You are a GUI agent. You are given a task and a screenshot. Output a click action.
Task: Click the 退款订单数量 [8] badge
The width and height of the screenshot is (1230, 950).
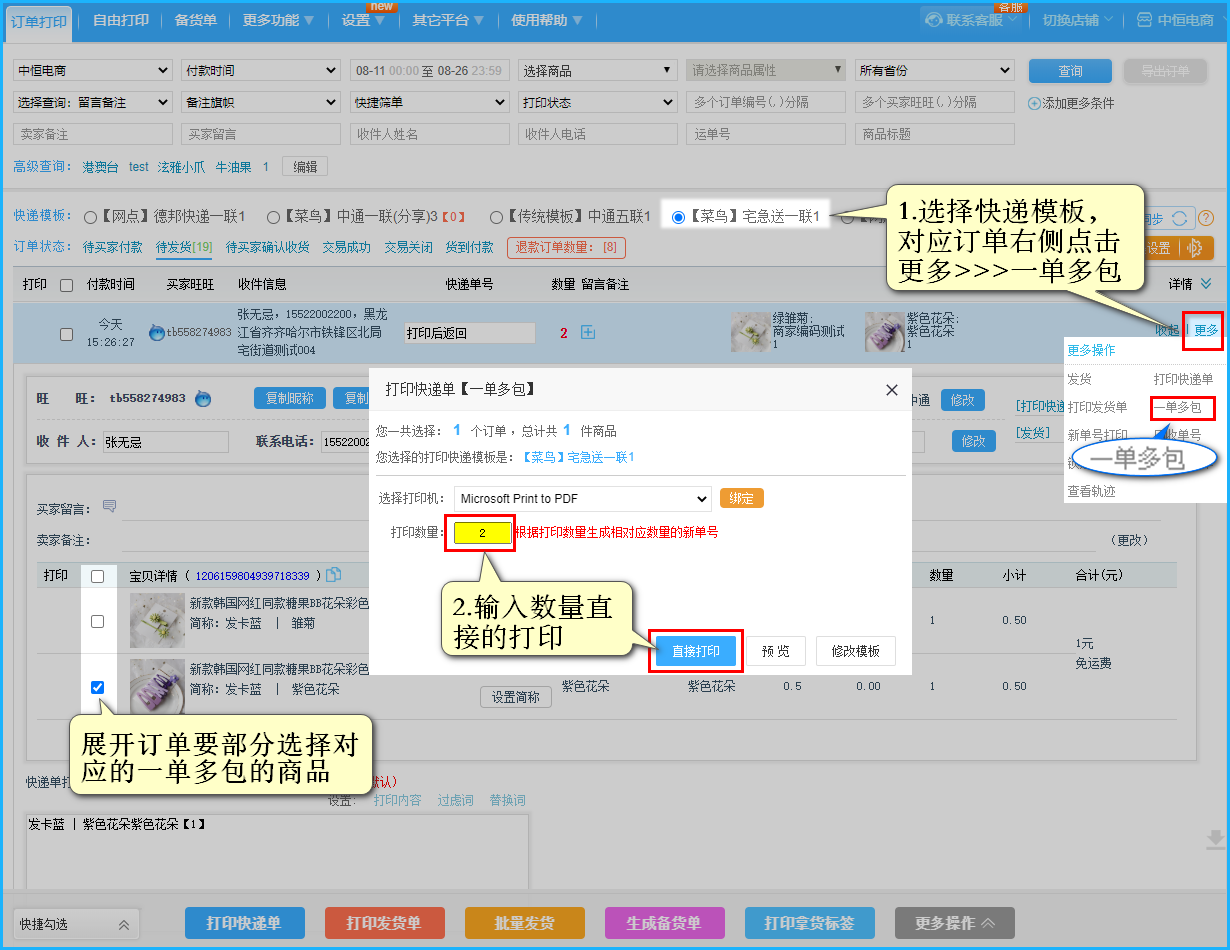[x=566, y=247]
